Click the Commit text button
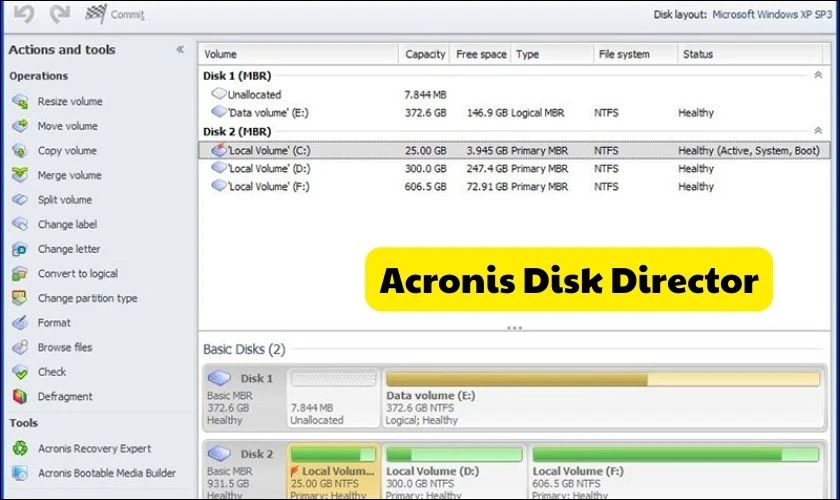The height and width of the screenshot is (500, 840). [128, 14]
